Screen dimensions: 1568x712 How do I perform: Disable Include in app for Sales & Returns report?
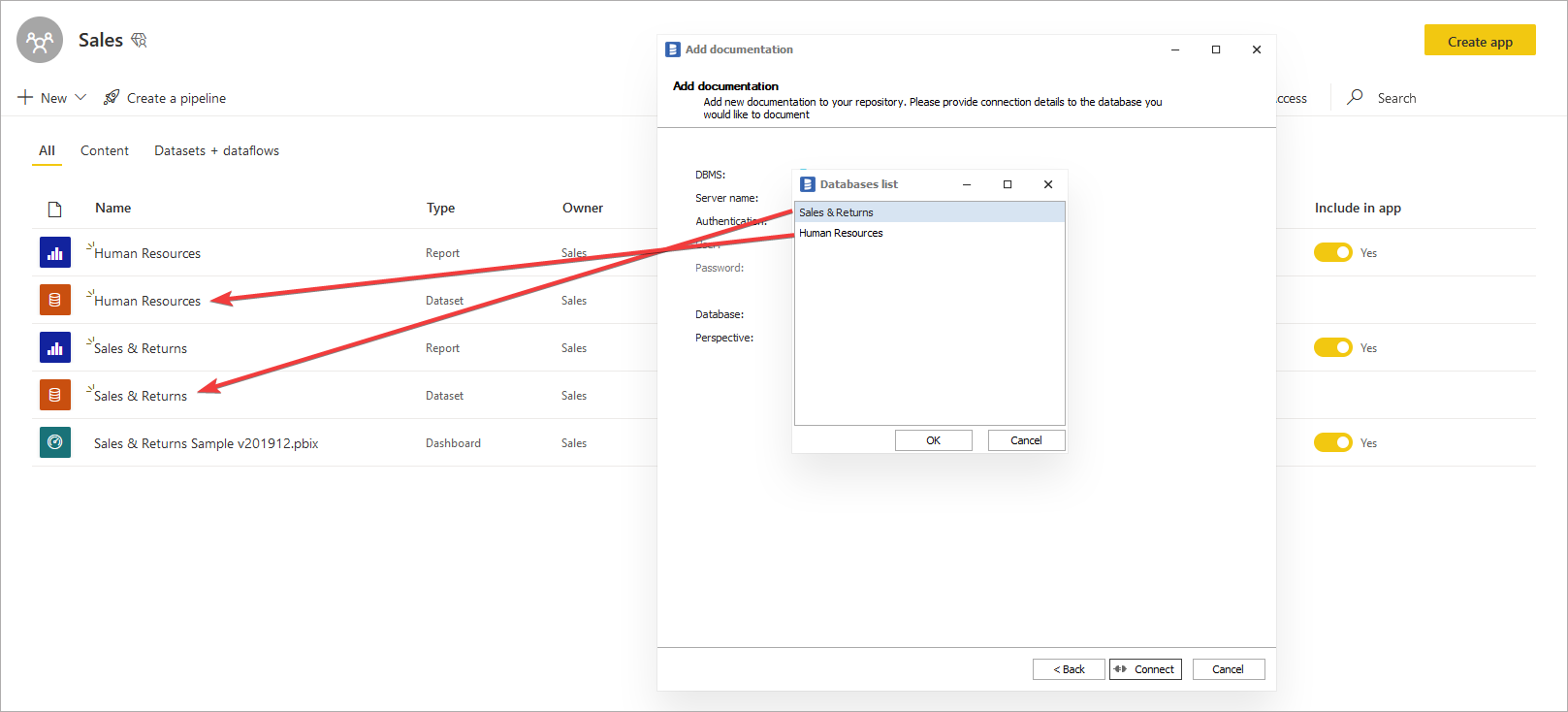1332,348
